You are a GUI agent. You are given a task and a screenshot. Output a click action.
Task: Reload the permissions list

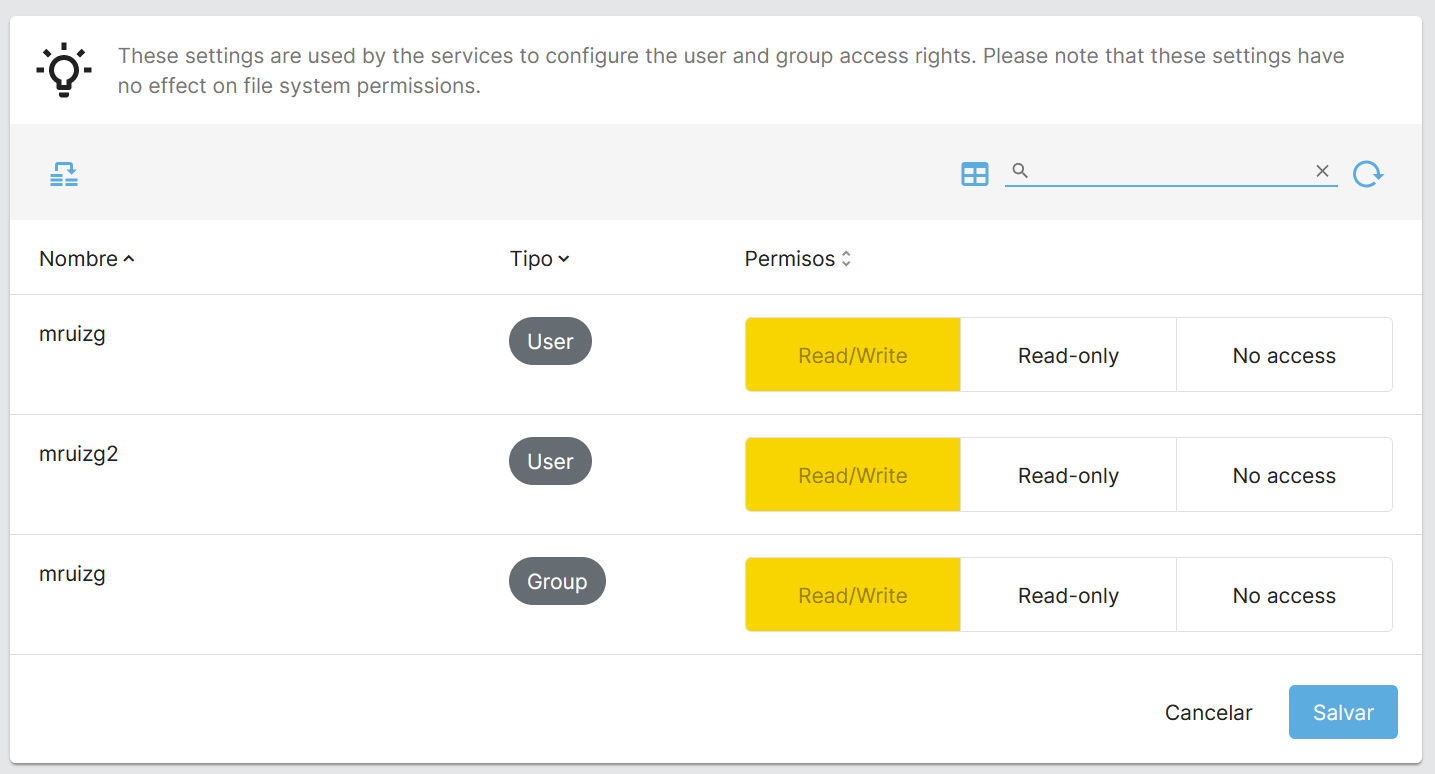[x=1367, y=174]
